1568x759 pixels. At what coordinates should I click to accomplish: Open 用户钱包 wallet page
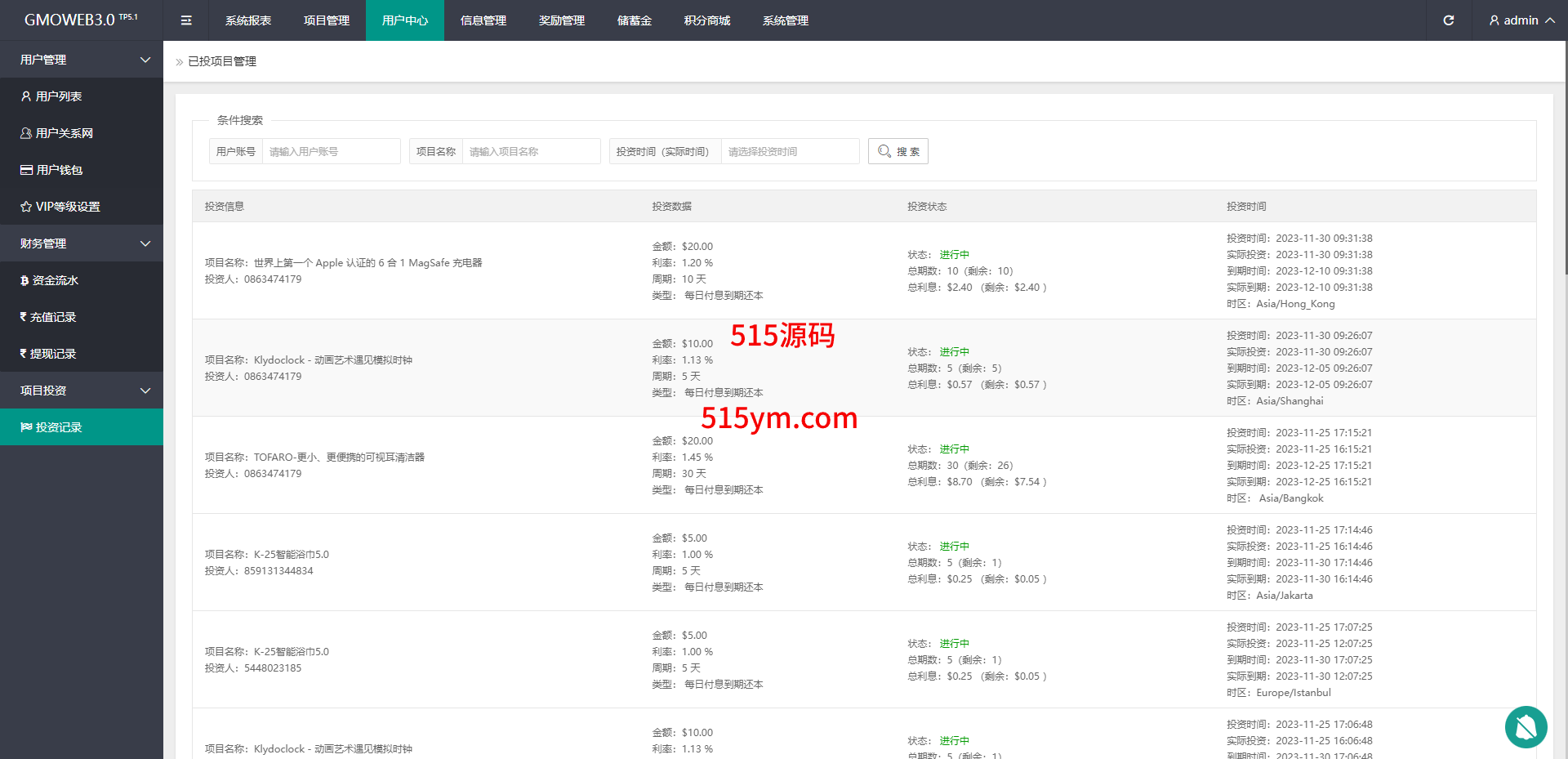click(59, 170)
